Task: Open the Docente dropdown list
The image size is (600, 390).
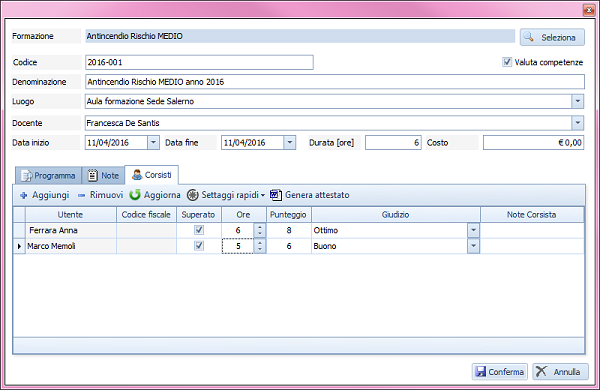Action: (x=578, y=123)
